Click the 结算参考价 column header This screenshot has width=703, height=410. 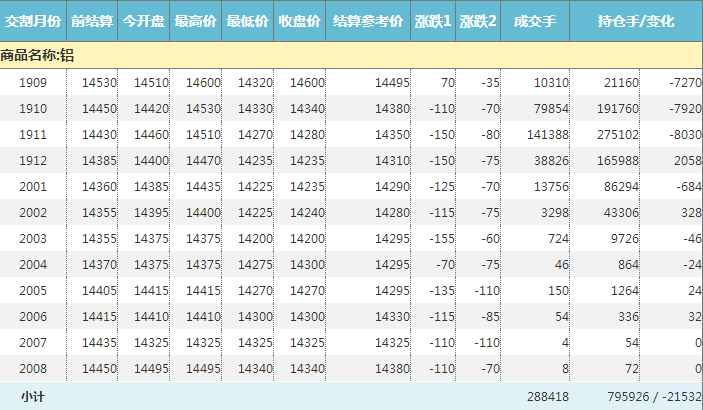point(368,21)
